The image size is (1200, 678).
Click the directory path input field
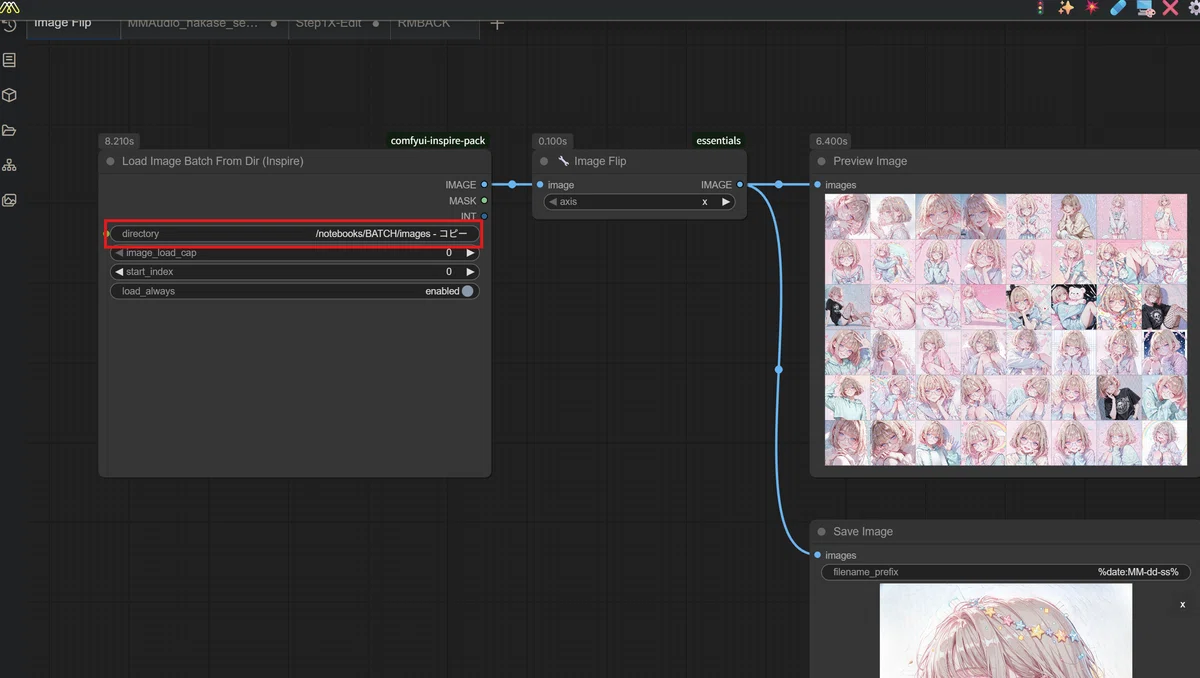pos(294,234)
